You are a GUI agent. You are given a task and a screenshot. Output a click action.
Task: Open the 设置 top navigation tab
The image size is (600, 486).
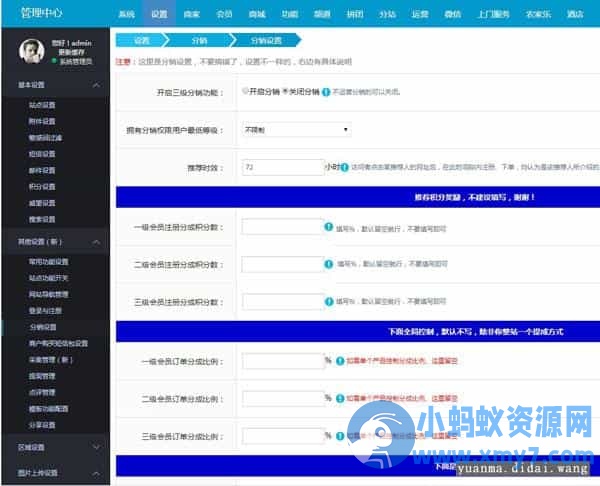[159, 14]
